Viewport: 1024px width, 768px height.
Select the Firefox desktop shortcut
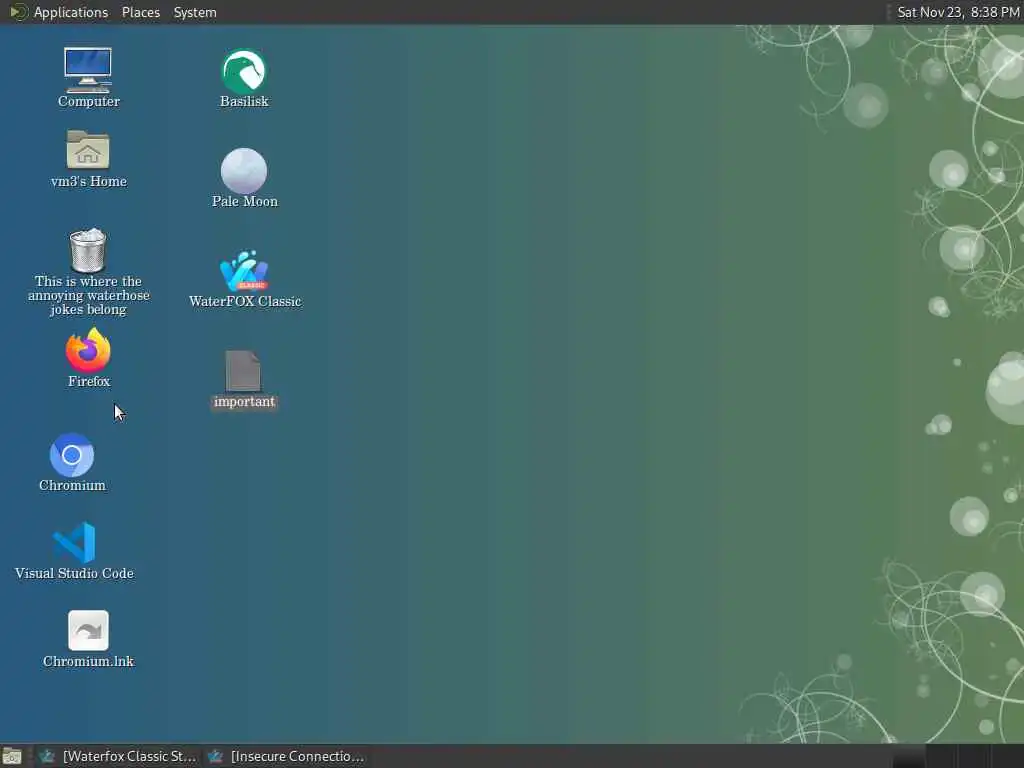(88, 351)
